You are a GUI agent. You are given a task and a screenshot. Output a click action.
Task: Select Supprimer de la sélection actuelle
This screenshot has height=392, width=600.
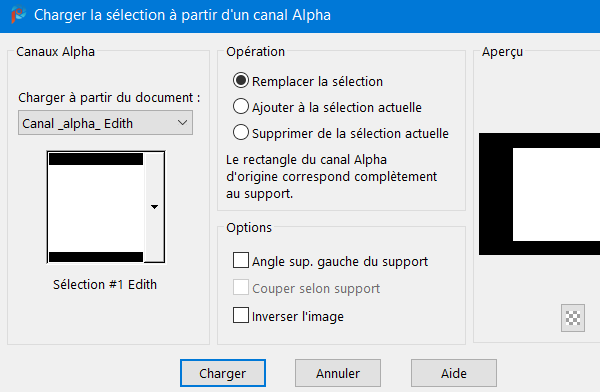pos(241,133)
